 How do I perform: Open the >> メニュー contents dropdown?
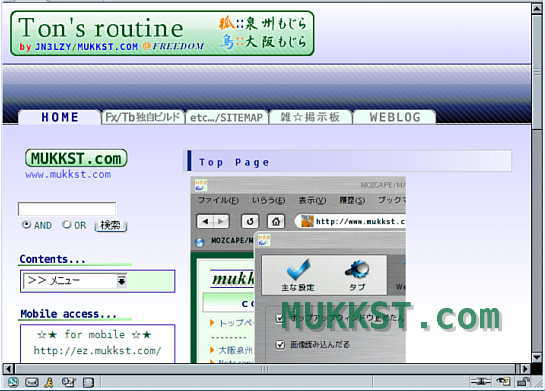click(x=75, y=281)
